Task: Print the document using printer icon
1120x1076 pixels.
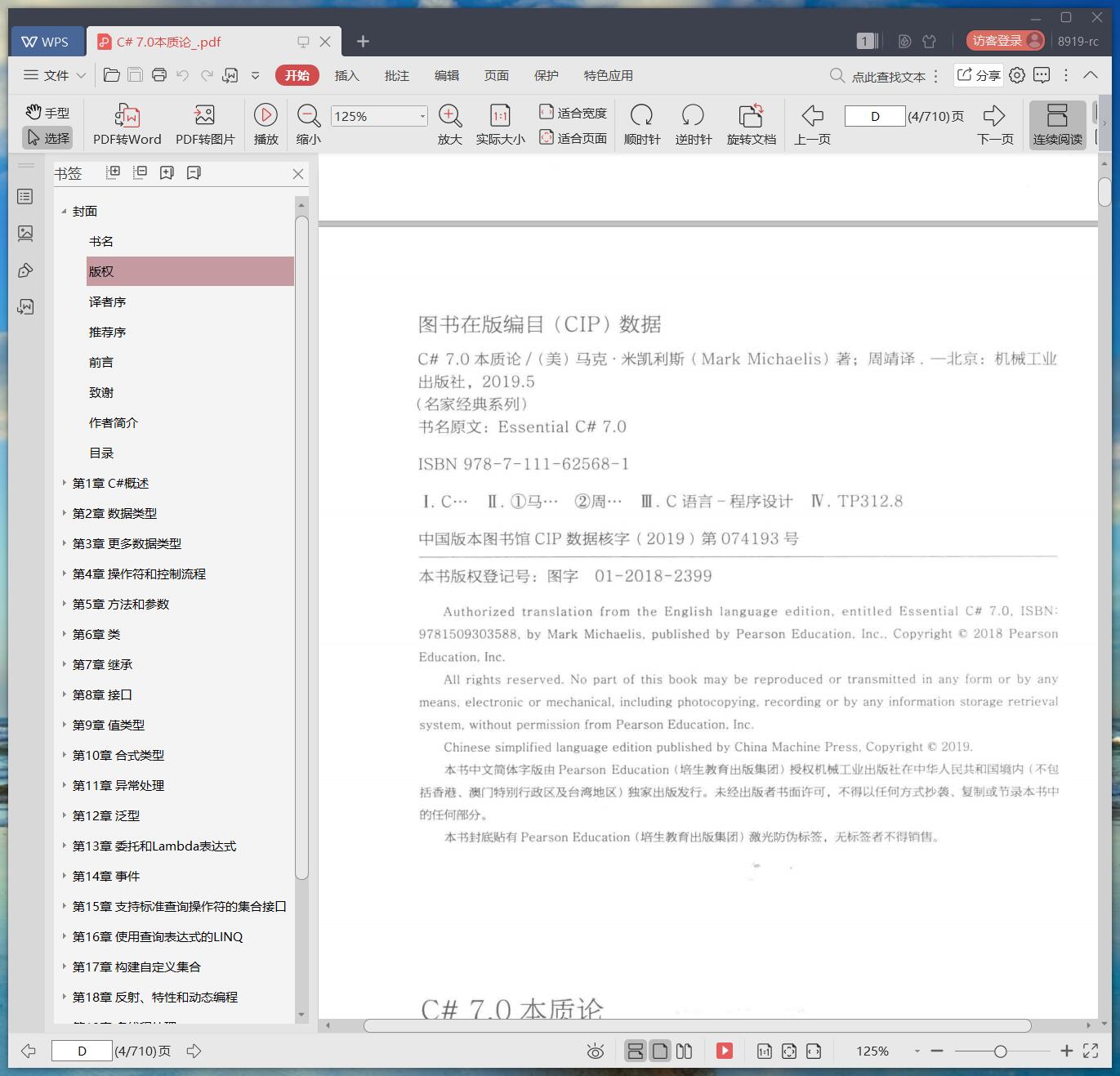Action: tap(159, 75)
